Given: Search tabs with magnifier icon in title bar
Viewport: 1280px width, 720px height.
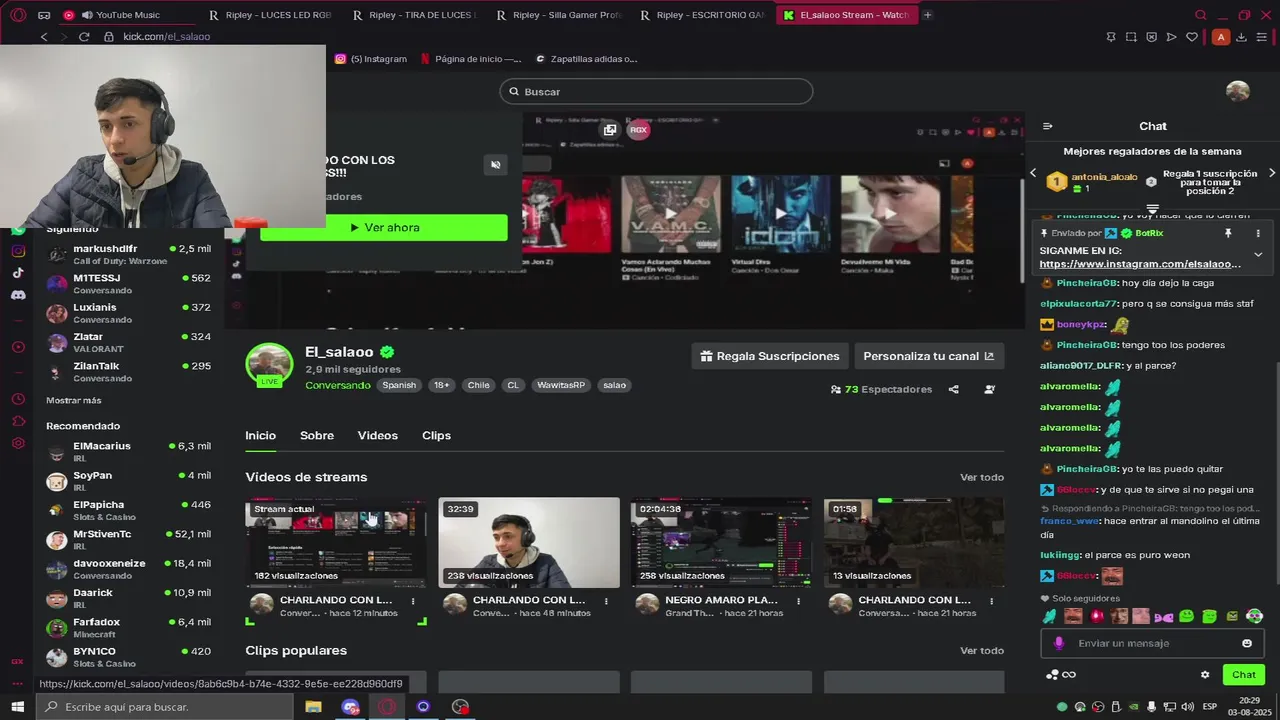Looking at the screenshot, I should 1201,15.
